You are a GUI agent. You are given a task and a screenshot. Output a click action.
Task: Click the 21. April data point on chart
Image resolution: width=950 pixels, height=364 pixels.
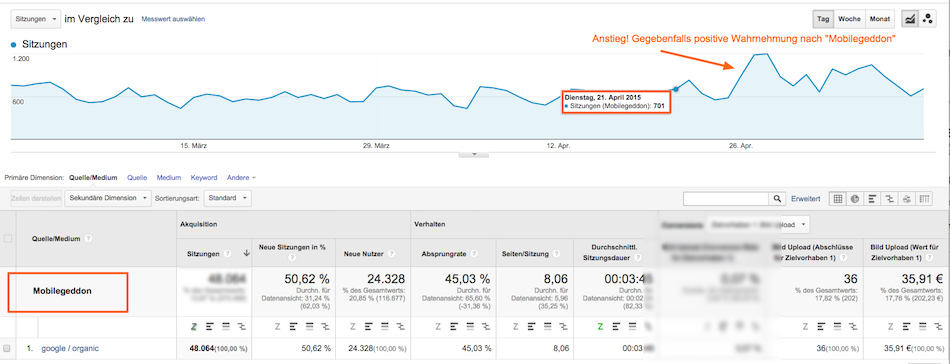tap(676, 89)
